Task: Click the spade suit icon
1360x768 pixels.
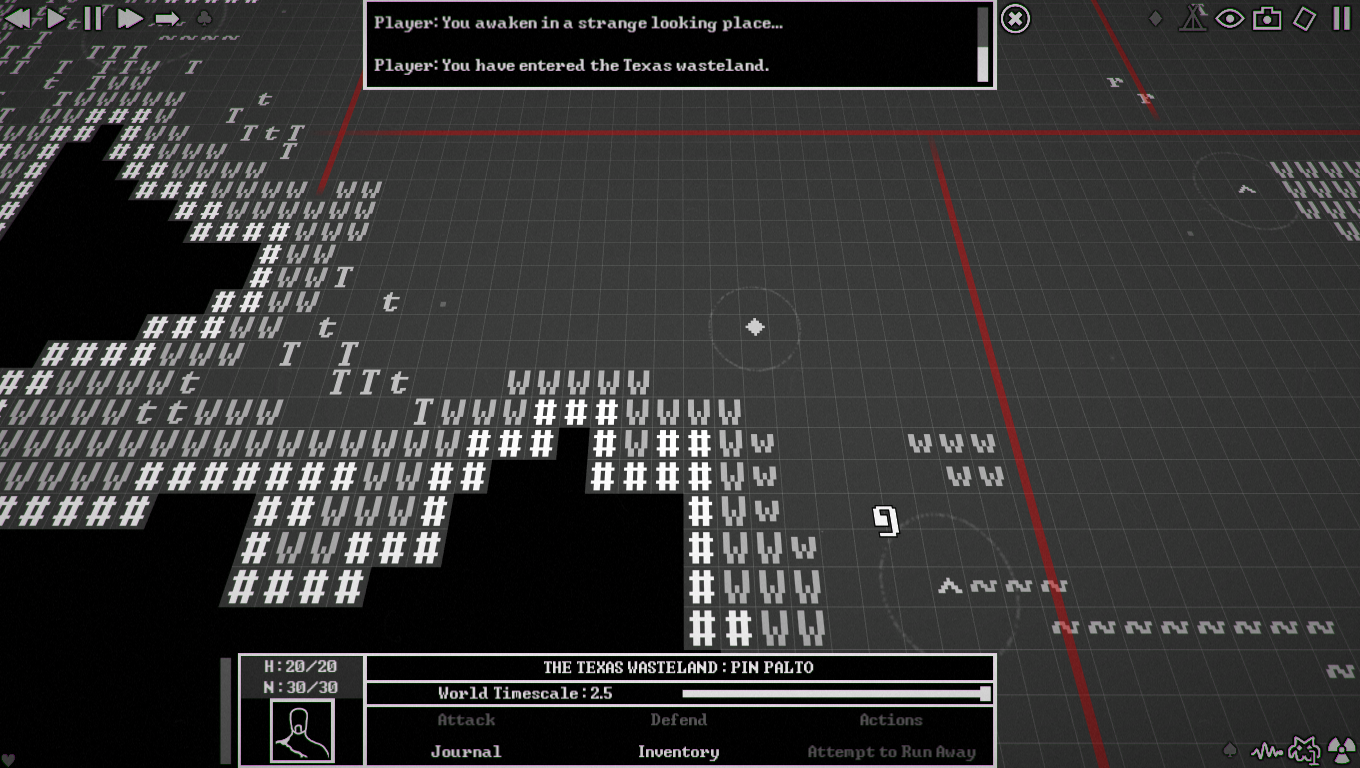Action: pos(1230,750)
